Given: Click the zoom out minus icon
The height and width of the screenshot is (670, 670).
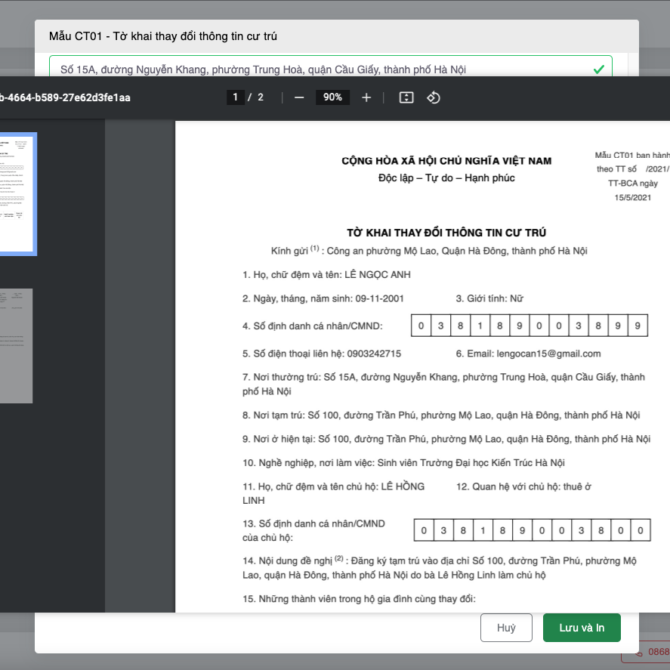Looking at the screenshot, I should tap(299, 98).
